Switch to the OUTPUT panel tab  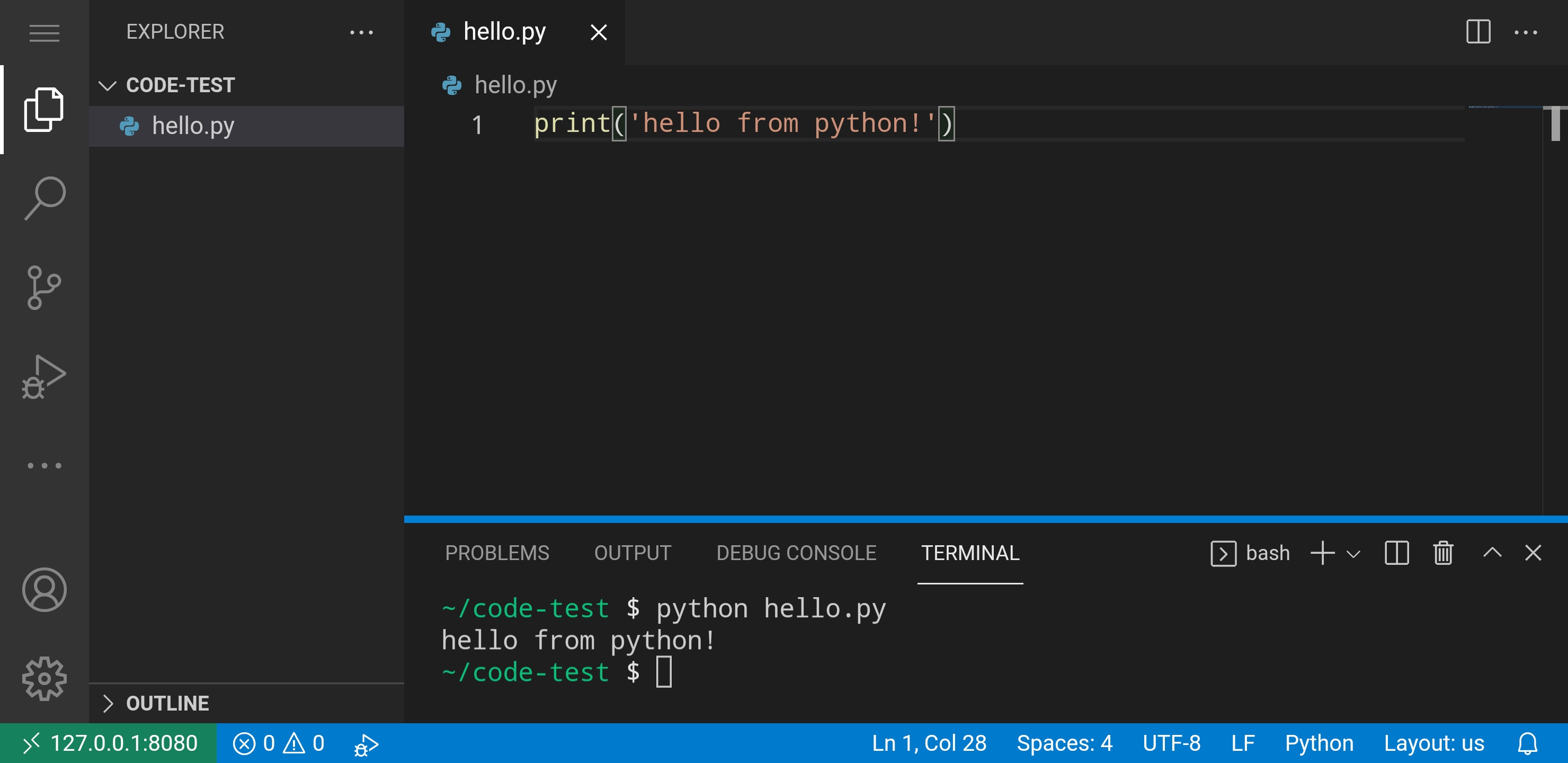coord(632,552)
